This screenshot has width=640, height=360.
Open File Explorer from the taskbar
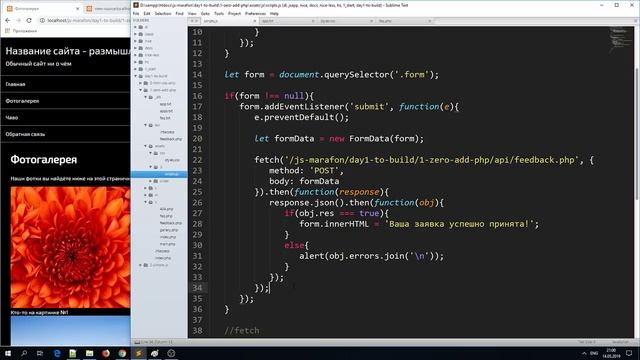[x=89, y=353]
